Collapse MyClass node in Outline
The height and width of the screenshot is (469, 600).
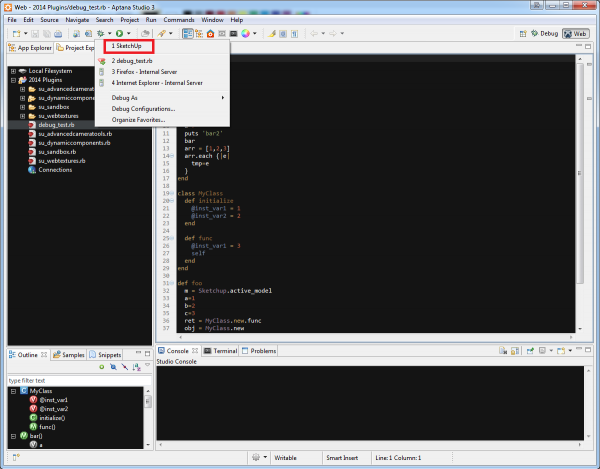[13, 390]
